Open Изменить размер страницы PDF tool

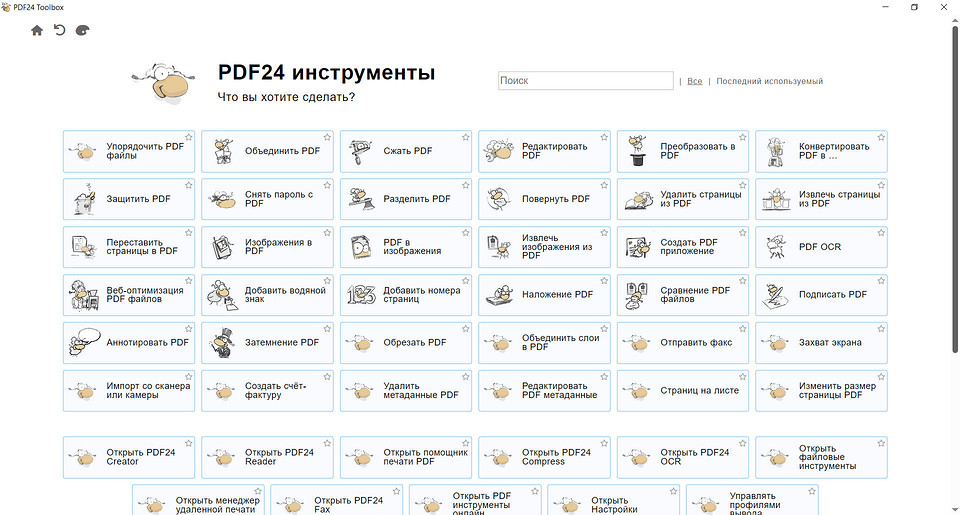click(821, 391)
